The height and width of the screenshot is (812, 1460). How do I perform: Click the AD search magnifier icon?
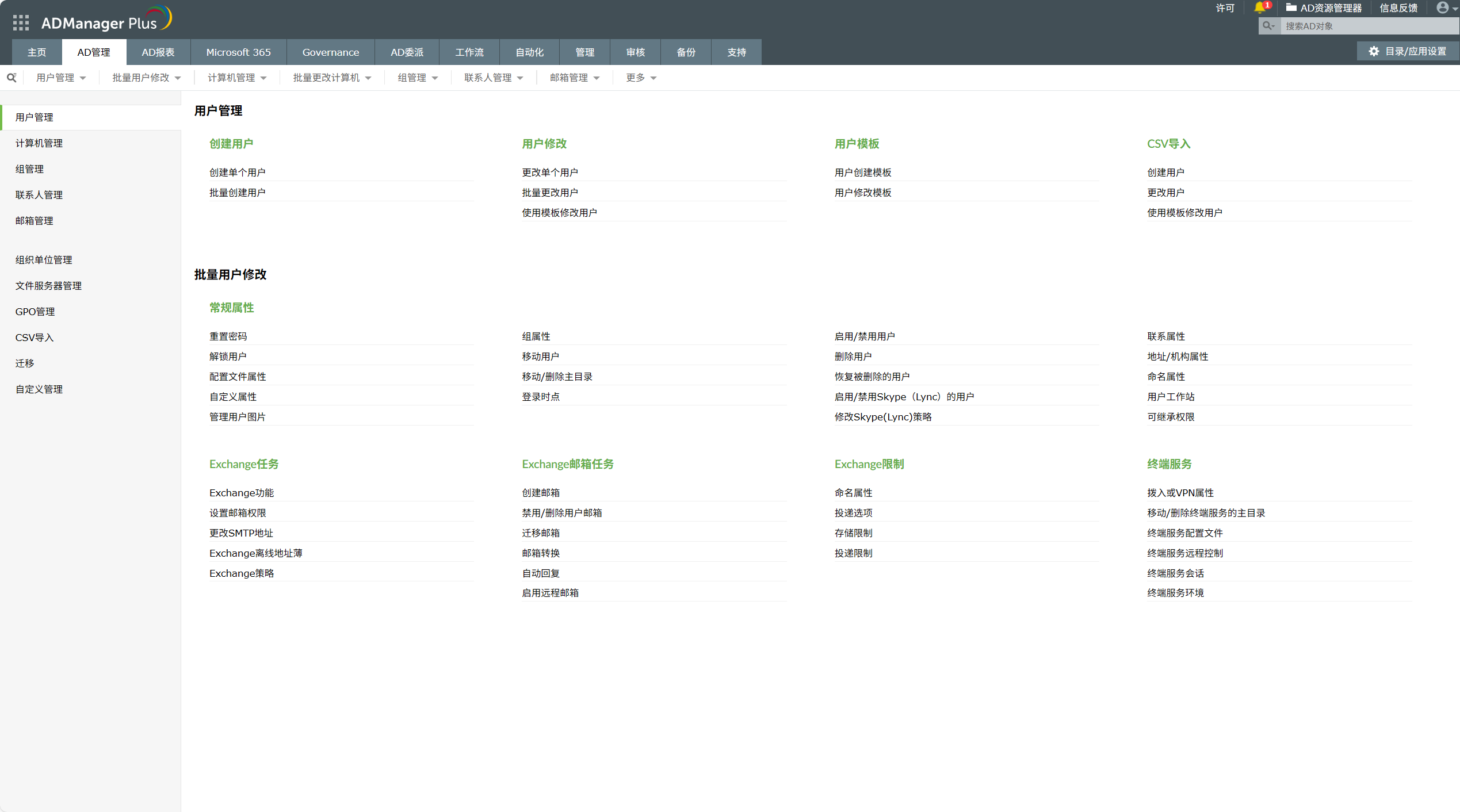click(1268, 26)
